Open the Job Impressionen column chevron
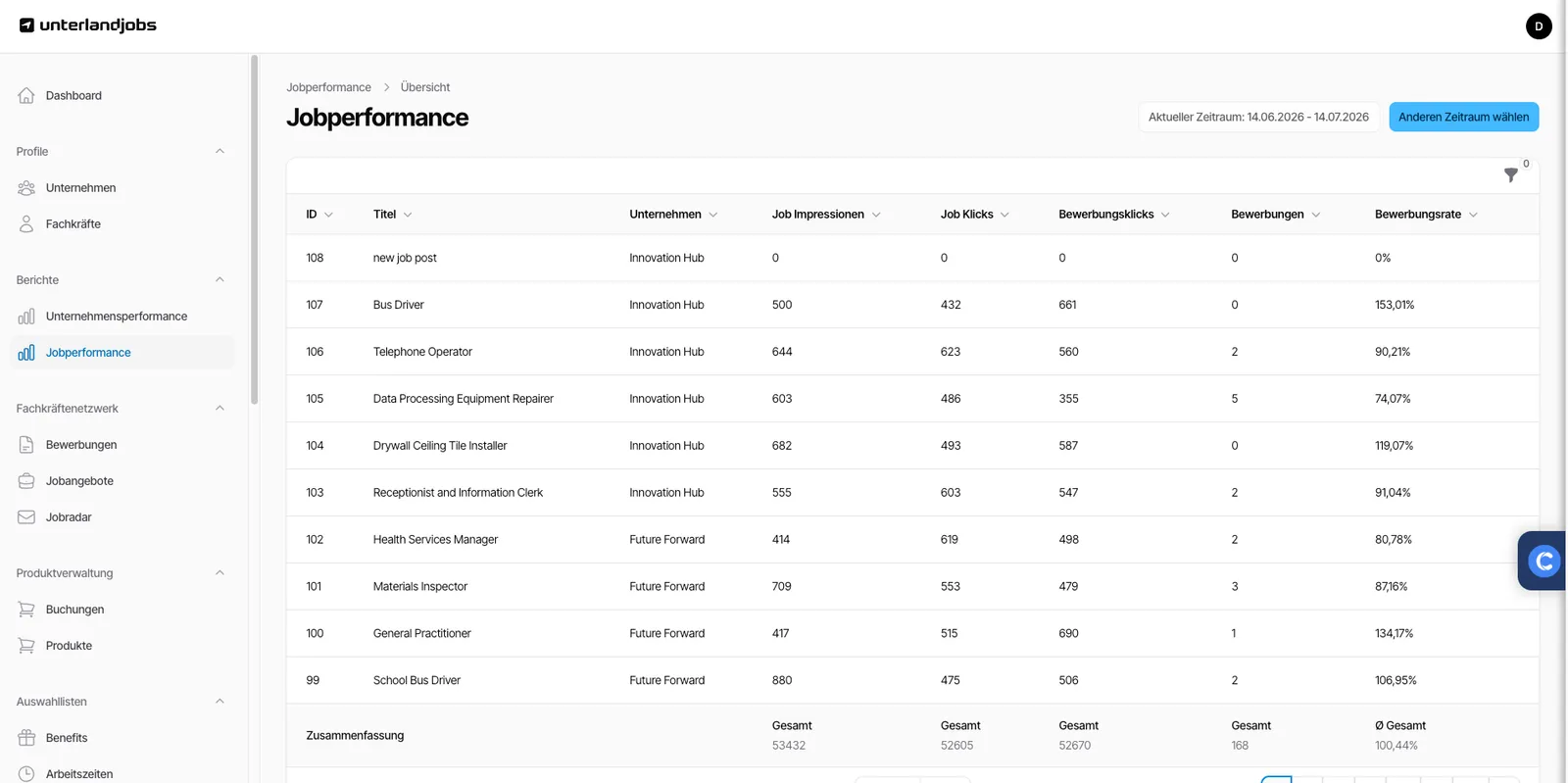Screen dimensions: 1568x783 click(x=876, y=215)
